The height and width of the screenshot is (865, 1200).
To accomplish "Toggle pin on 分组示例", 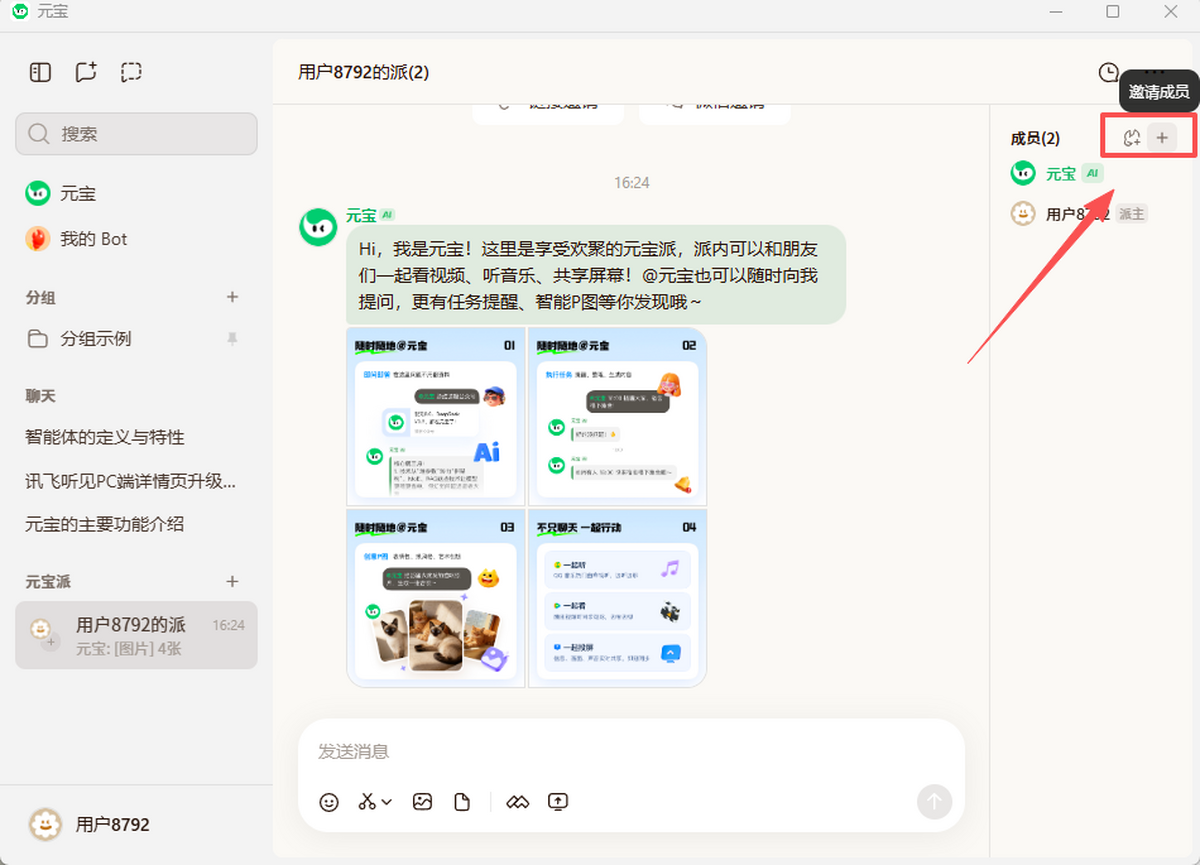I will coord(232,339).
